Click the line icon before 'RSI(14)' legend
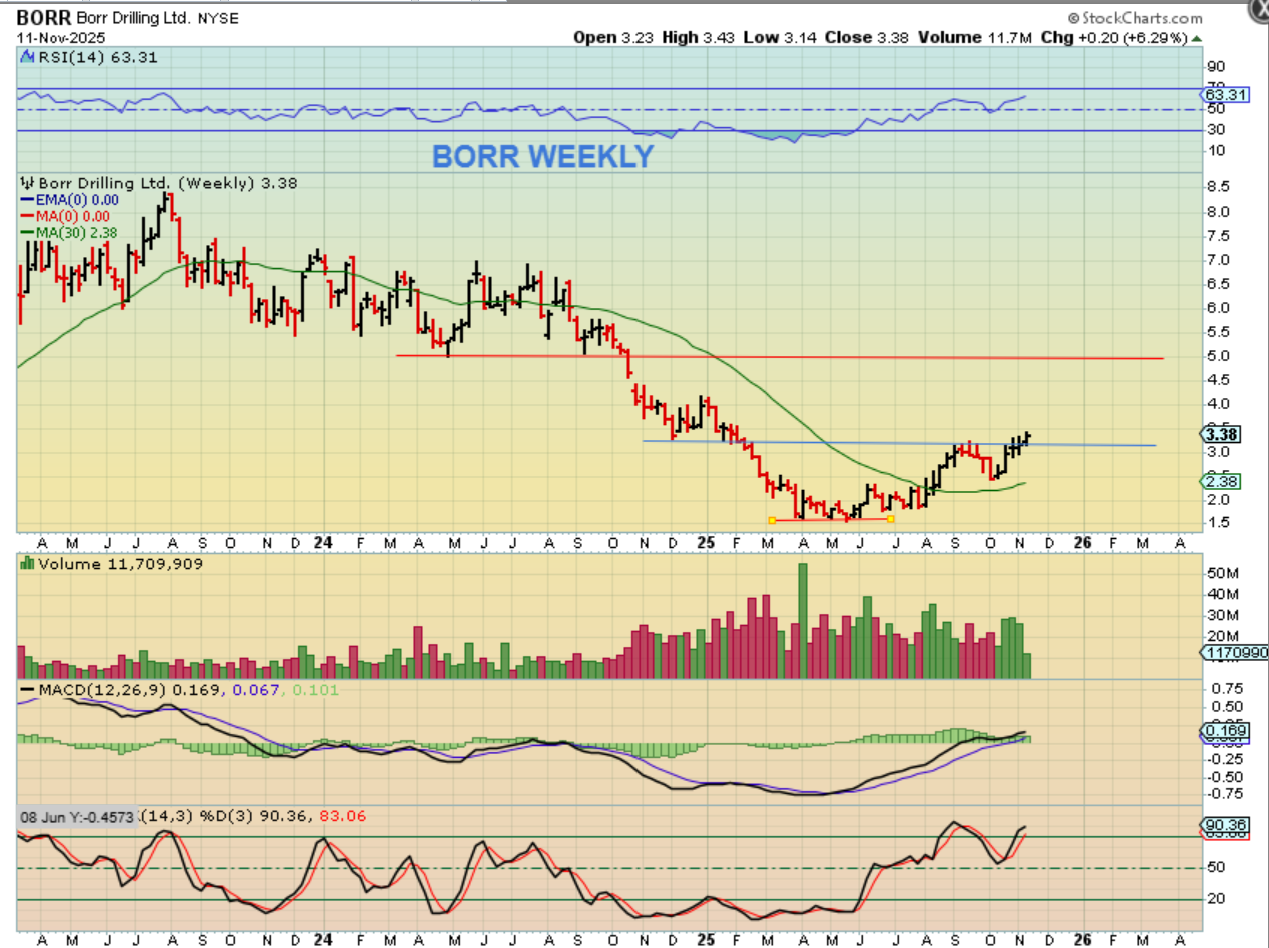 [x=28, y=57]
